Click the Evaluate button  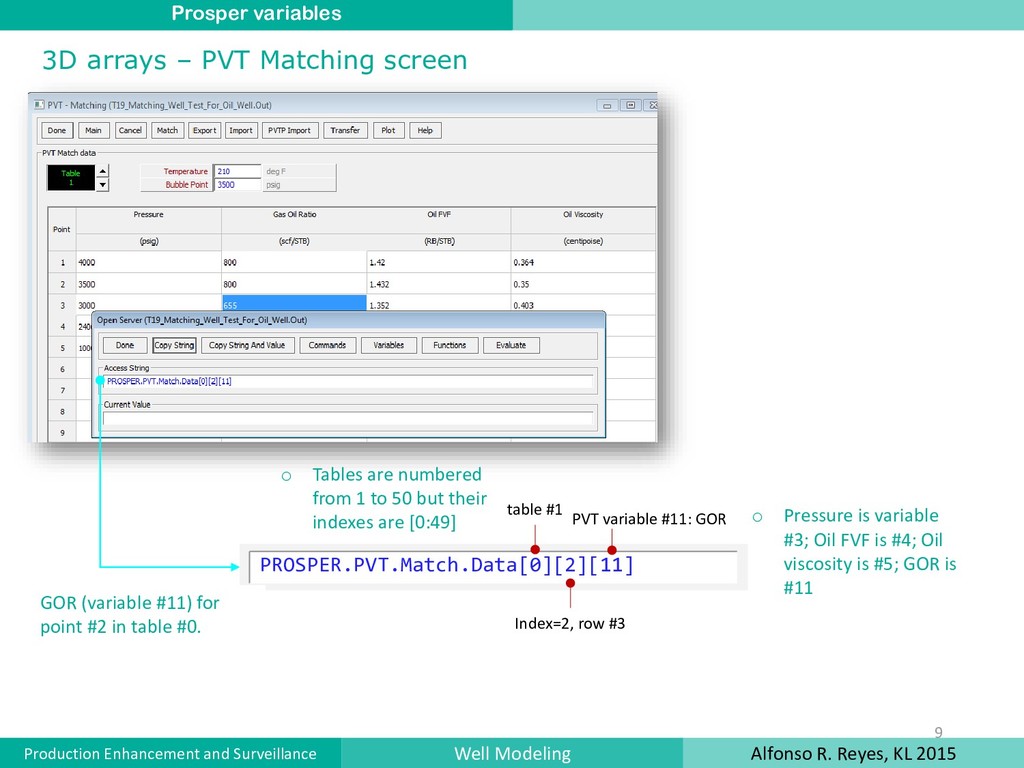pos(511,345)
